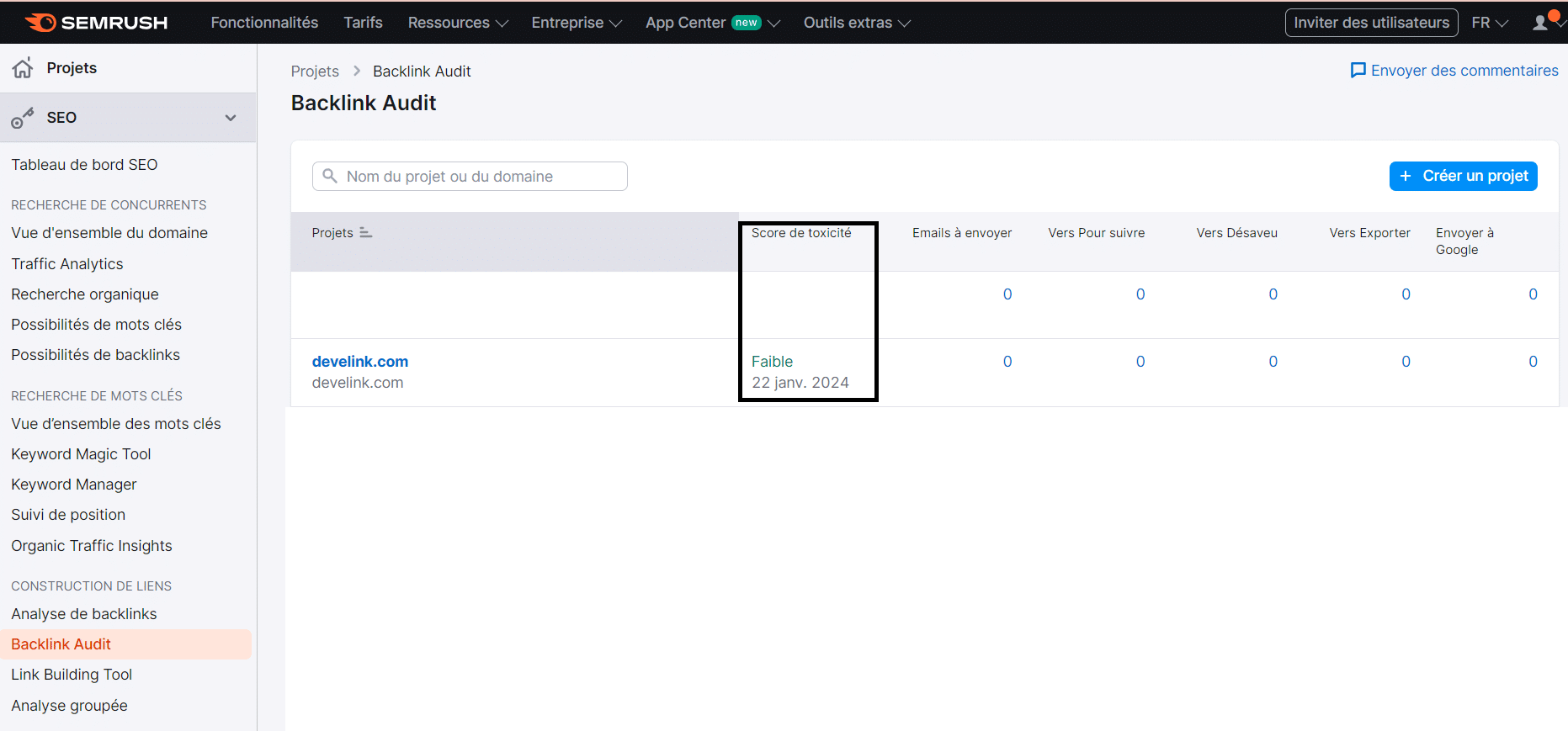Open Vue d'ensemble du domaine

click(x=109, y=233)
